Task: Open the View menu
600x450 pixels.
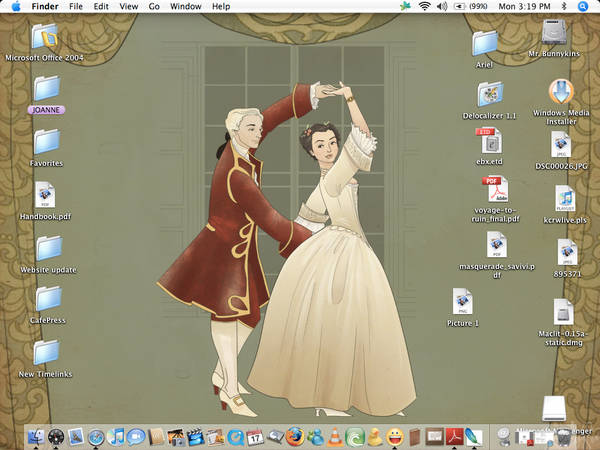Action: click(x=129, y=7)
